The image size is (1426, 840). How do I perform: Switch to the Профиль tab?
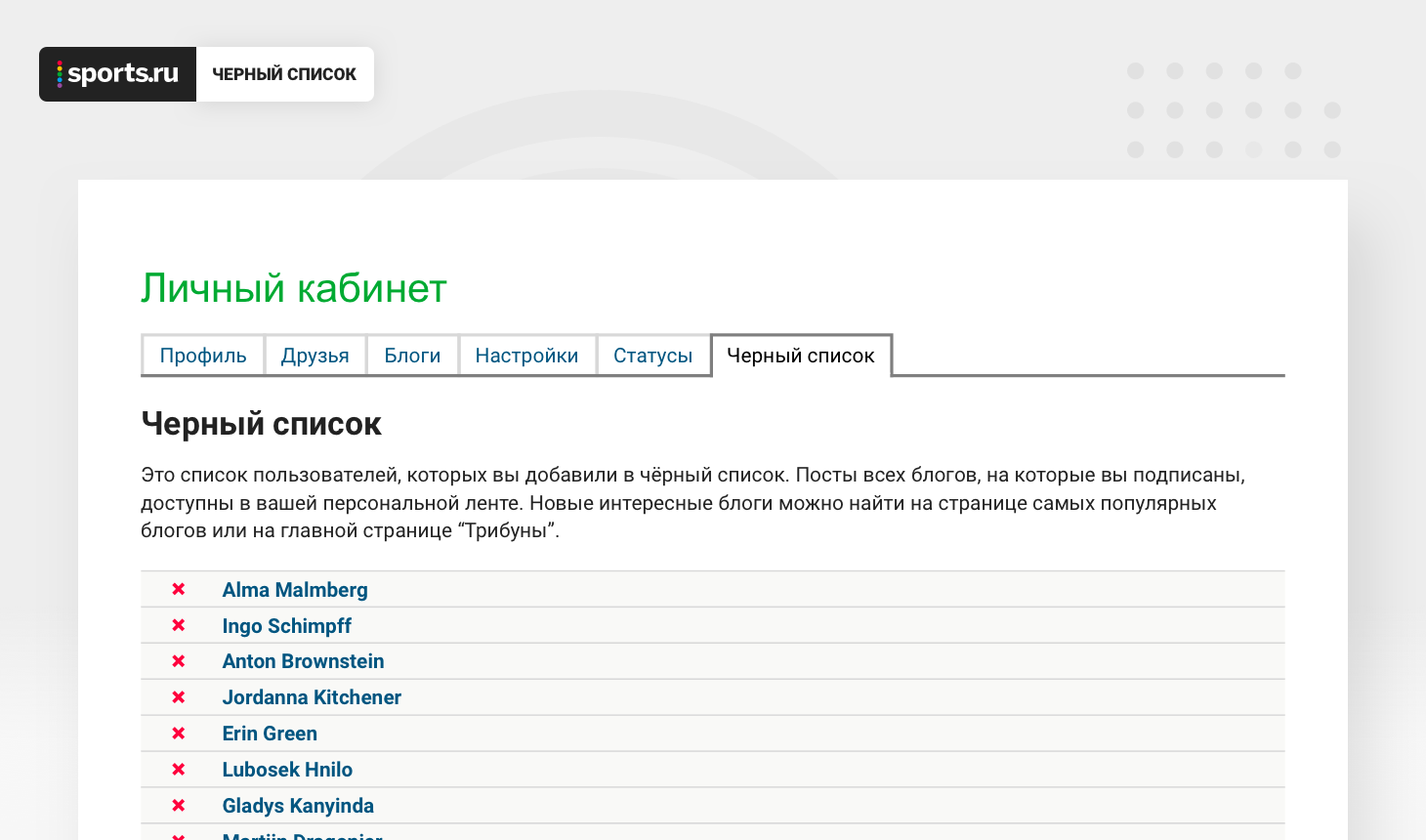[x=203, y=356]
